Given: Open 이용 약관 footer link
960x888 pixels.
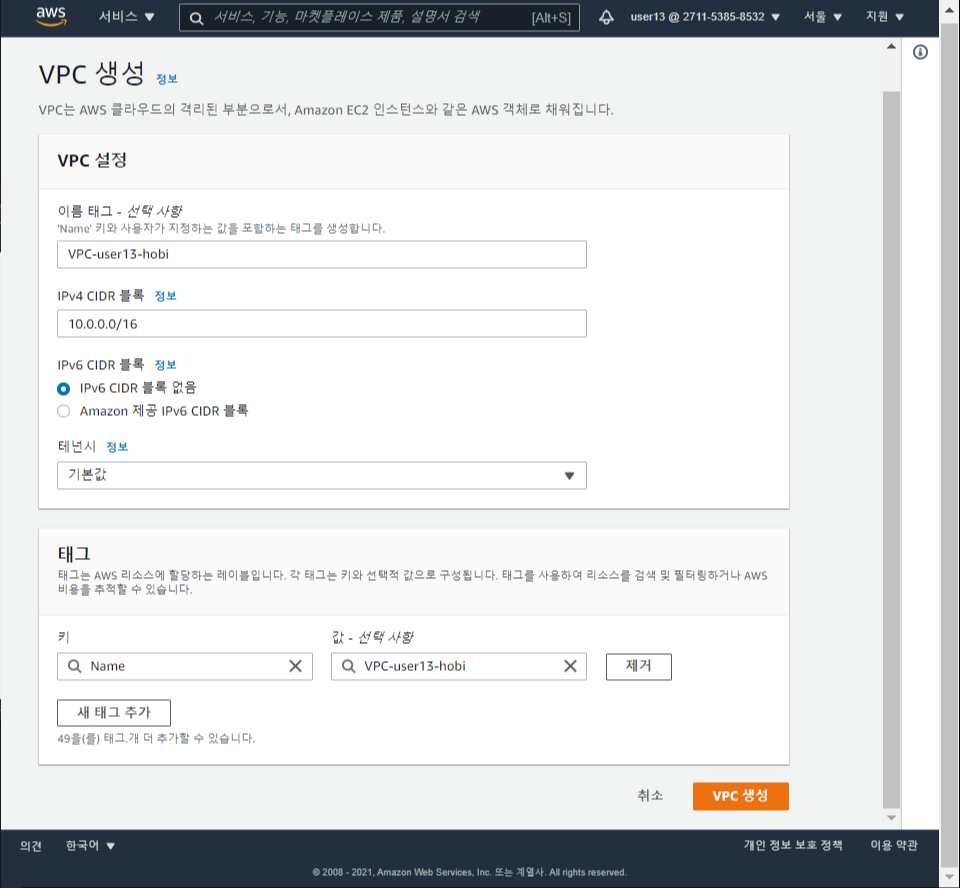Looking at the screenshot, I should point(894,845).
